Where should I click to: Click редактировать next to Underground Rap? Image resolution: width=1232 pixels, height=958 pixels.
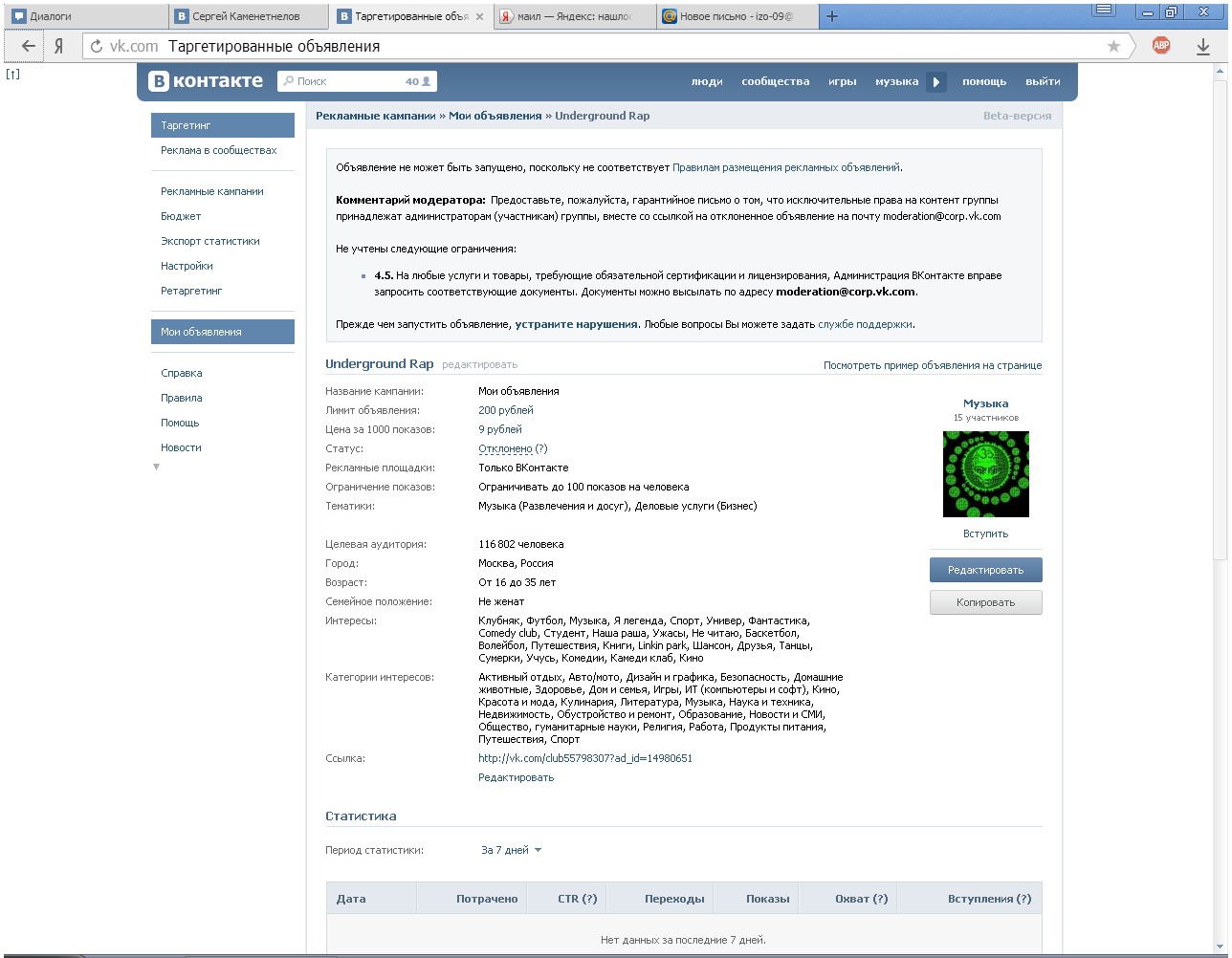[x=479, y=364]
